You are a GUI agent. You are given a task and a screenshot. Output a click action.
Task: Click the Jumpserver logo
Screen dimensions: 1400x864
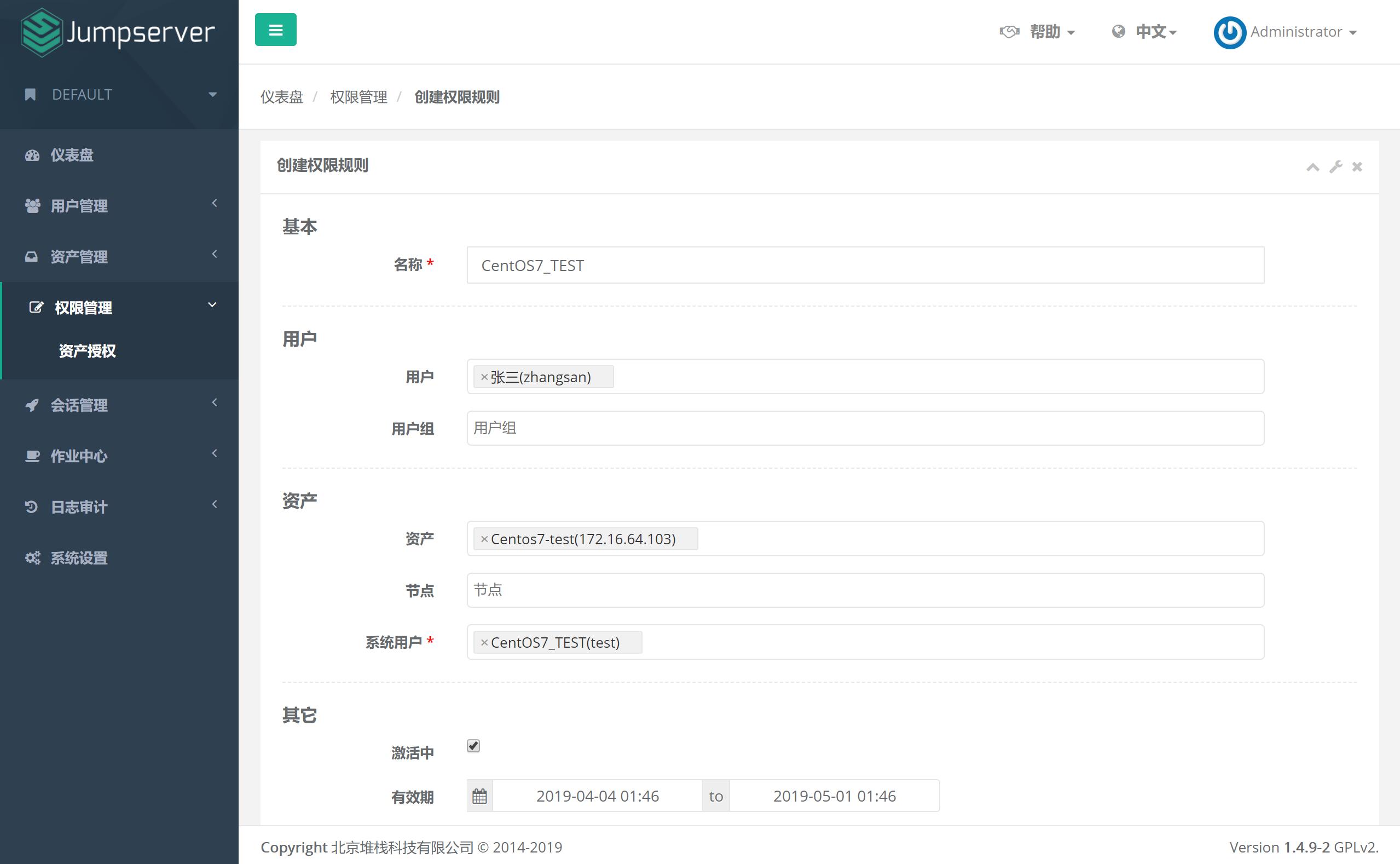[x=118, y=32]
